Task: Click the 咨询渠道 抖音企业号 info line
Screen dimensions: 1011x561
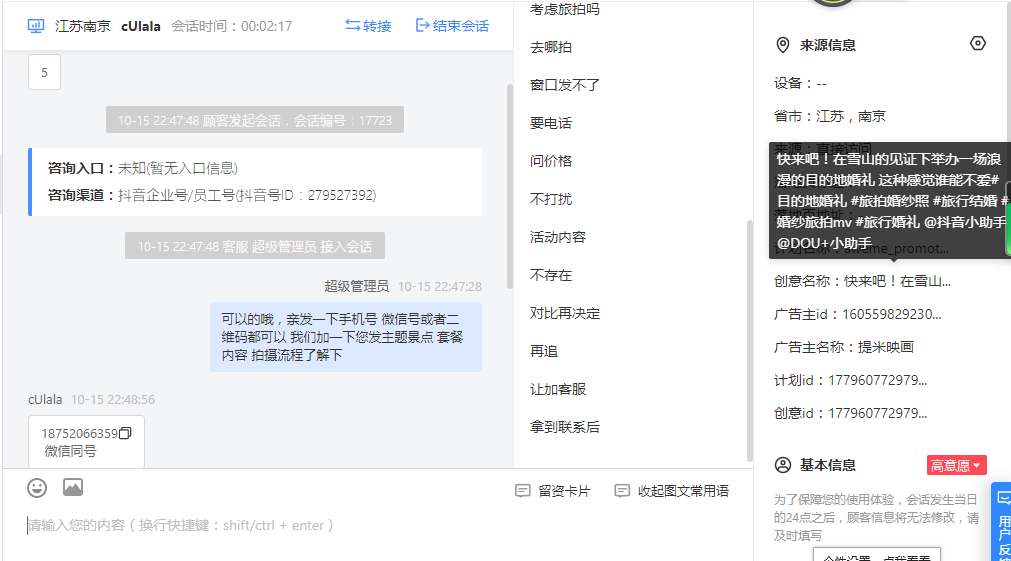Action: point(212,195)
